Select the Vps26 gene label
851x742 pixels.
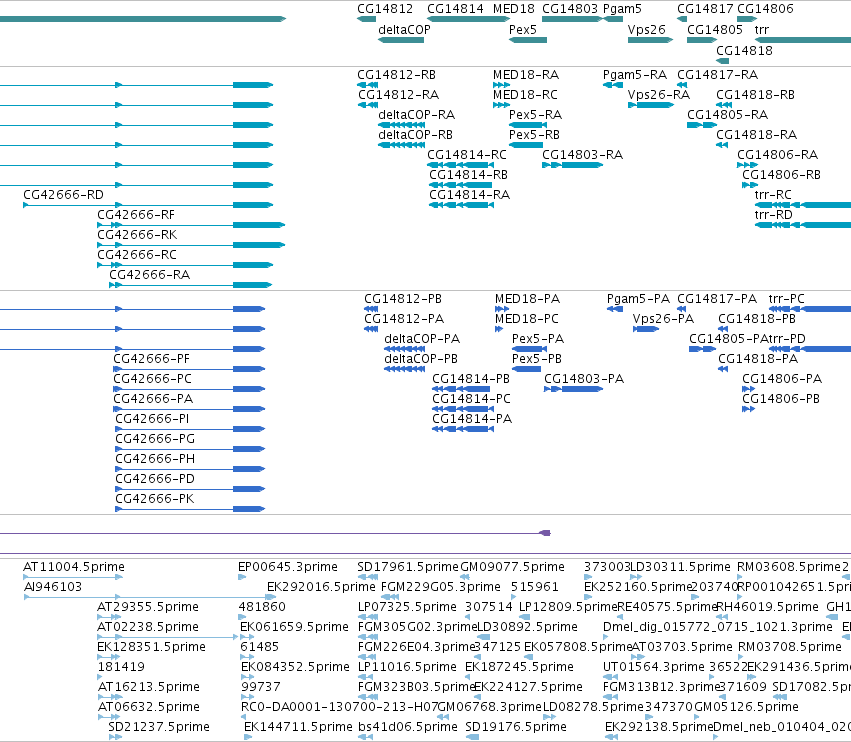click(646, 30)
